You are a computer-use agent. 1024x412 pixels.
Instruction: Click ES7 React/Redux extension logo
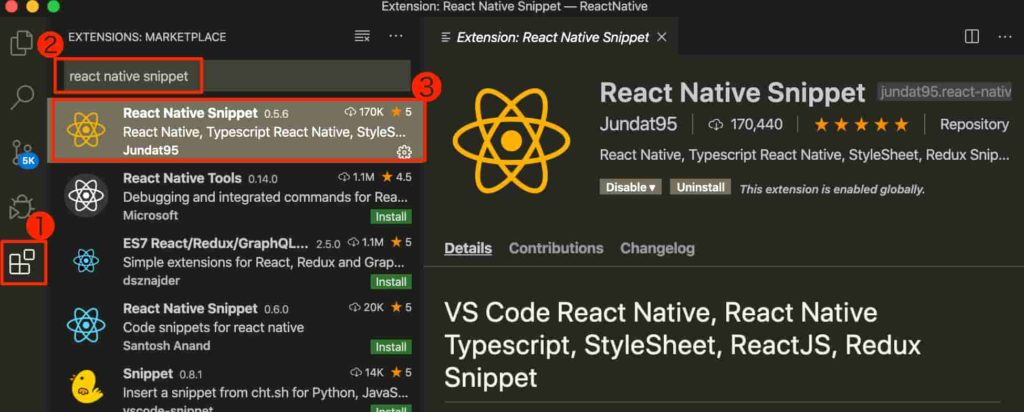[x=86, y=261]
